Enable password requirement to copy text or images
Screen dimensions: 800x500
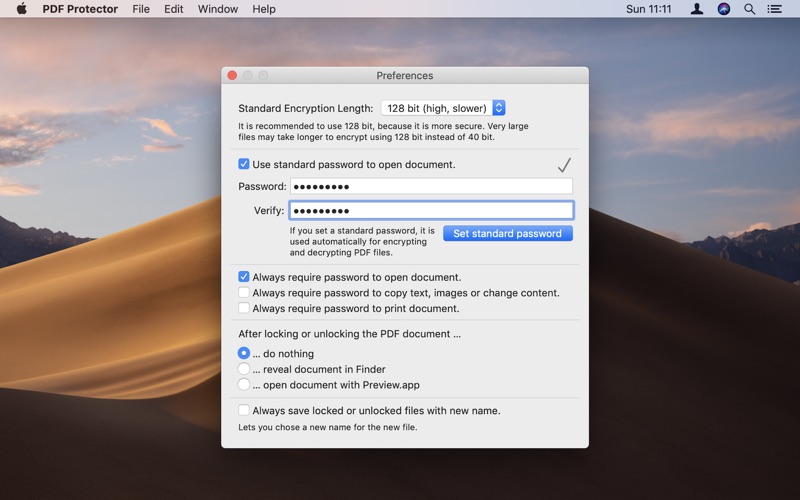point(244,293)
